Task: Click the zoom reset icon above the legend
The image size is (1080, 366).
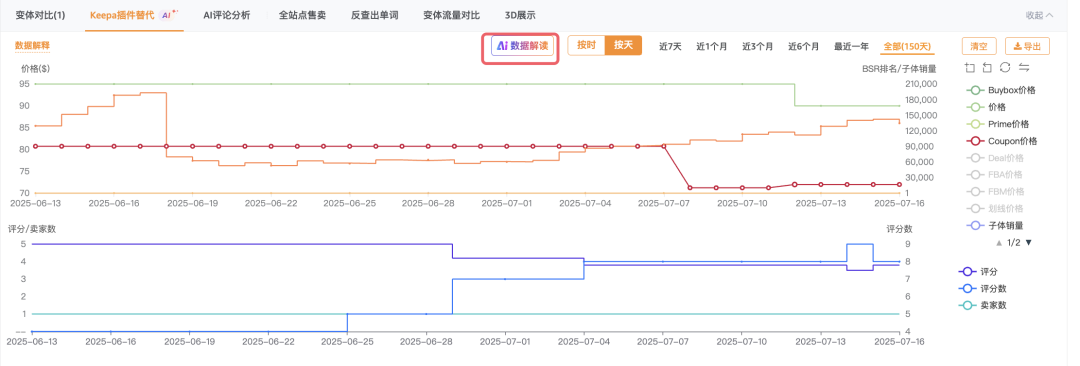Action: tap(987, 68)
